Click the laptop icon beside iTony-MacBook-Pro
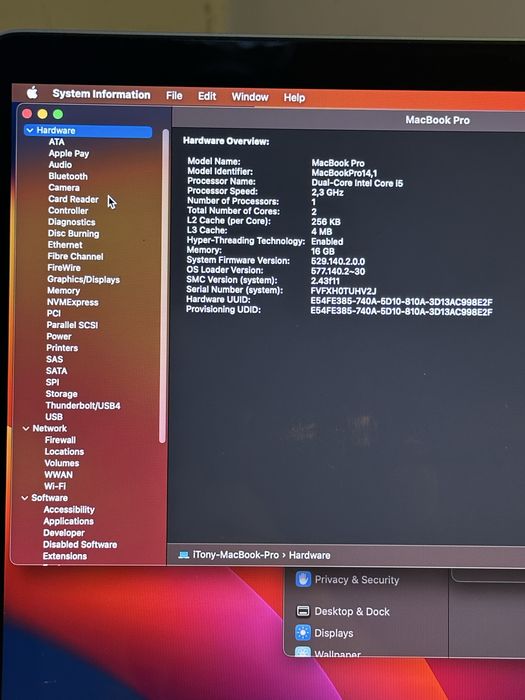Image resolution: width=525 pixels, height=700 pixels. coord(183,555)
